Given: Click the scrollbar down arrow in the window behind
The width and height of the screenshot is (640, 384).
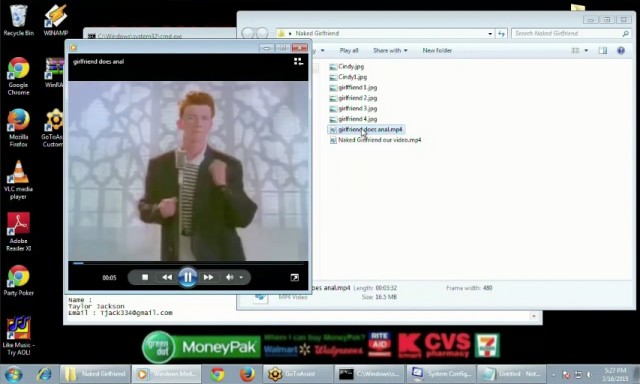Looking at the screenshot, I should (533, 316).
